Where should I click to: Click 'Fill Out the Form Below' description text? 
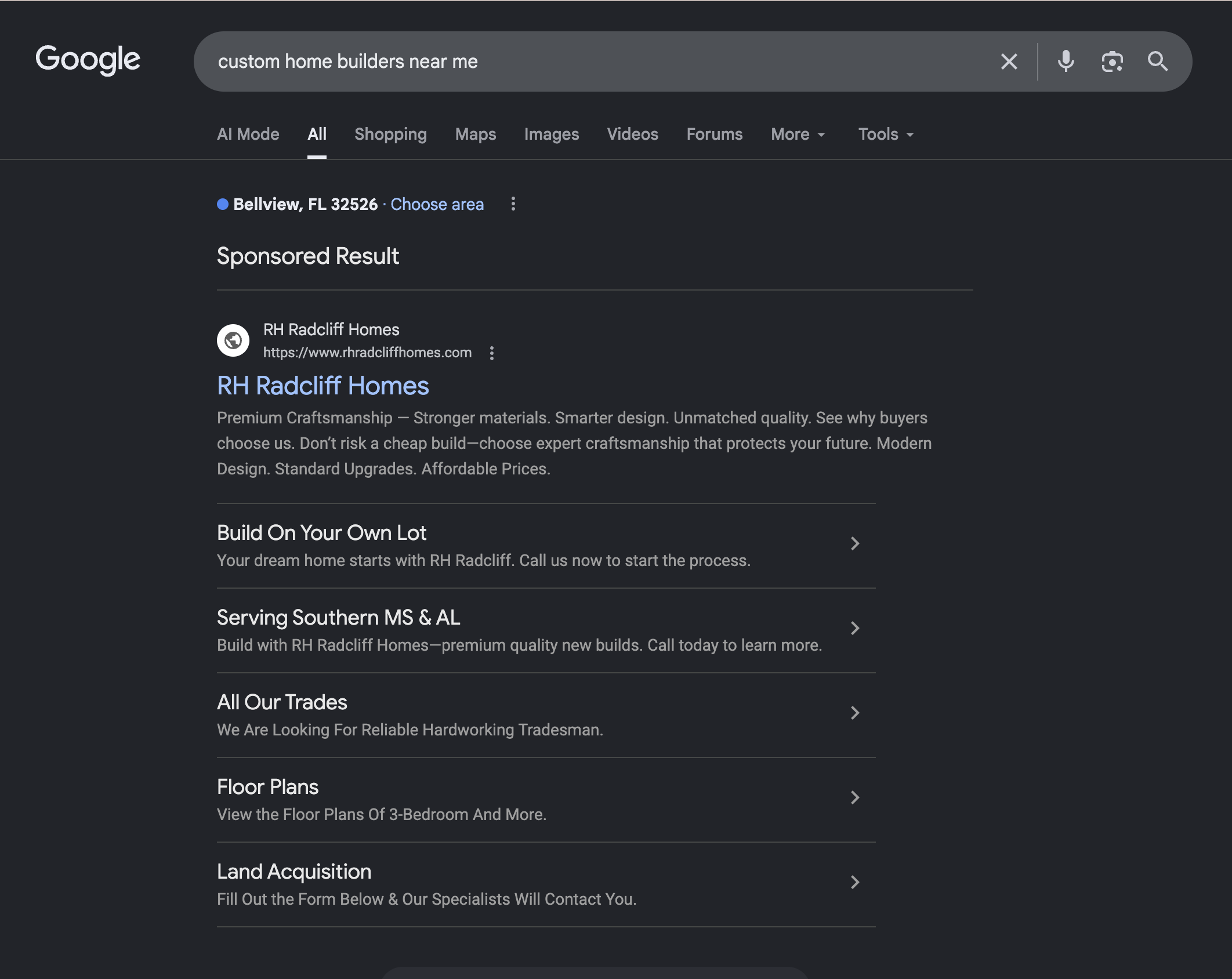[427, 899]
